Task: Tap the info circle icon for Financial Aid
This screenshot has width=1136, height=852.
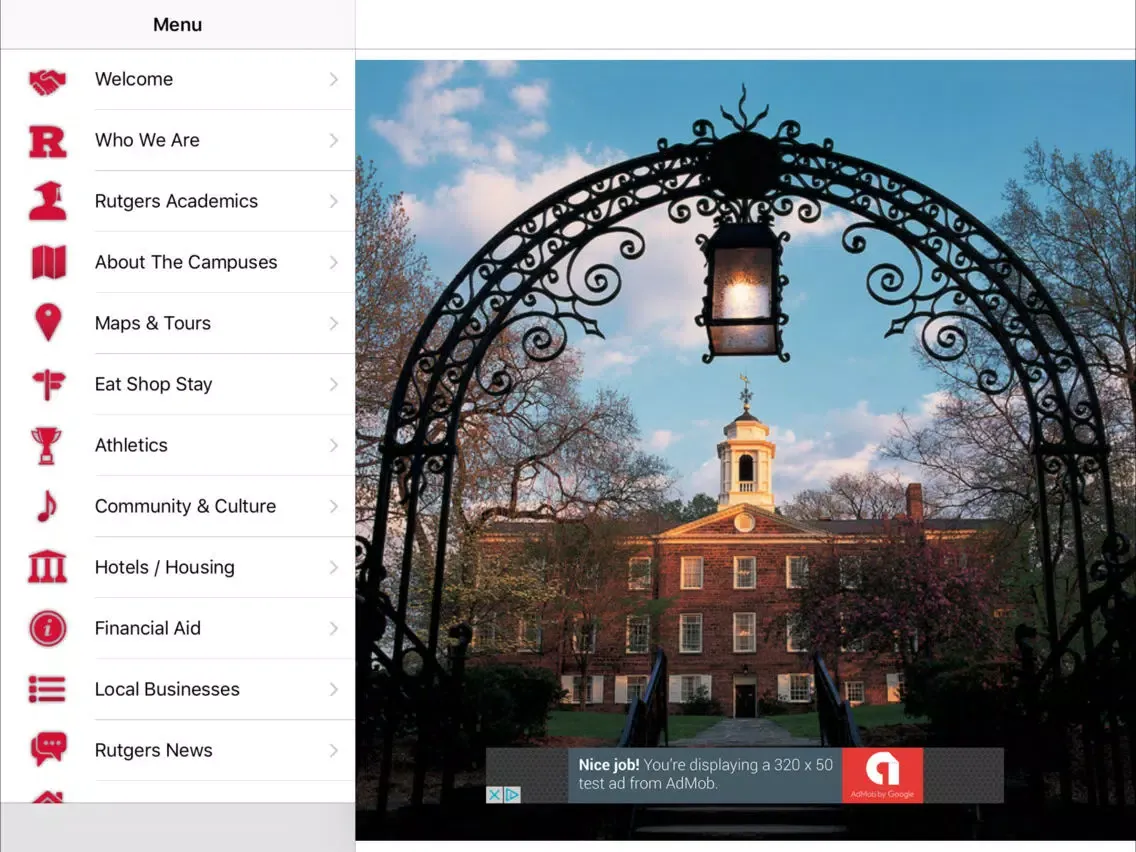Action: point(47,628)
